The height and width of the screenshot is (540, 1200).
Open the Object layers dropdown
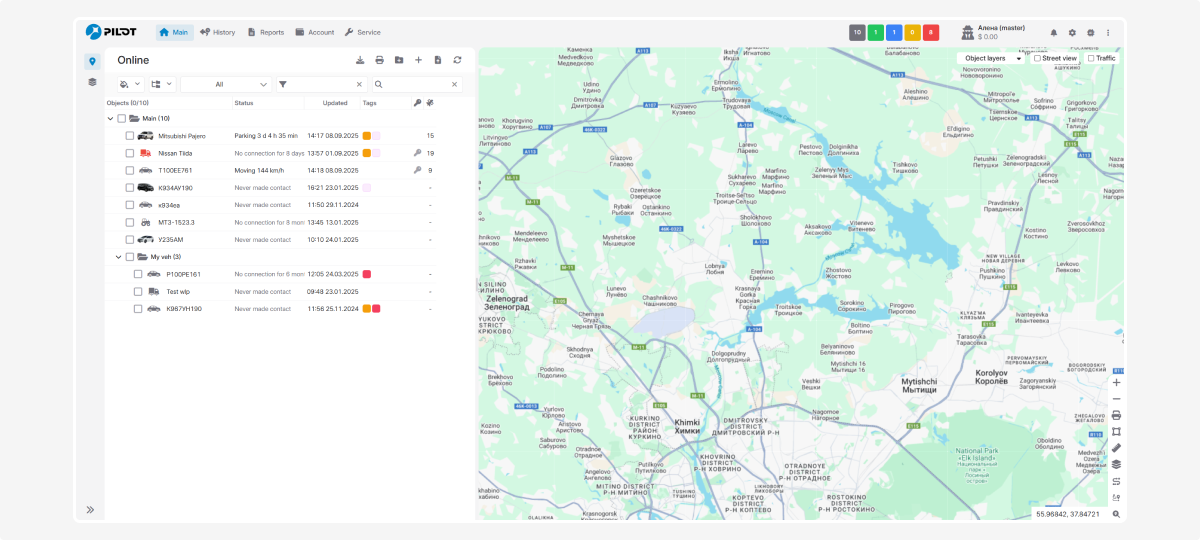[x=991, y=58]
